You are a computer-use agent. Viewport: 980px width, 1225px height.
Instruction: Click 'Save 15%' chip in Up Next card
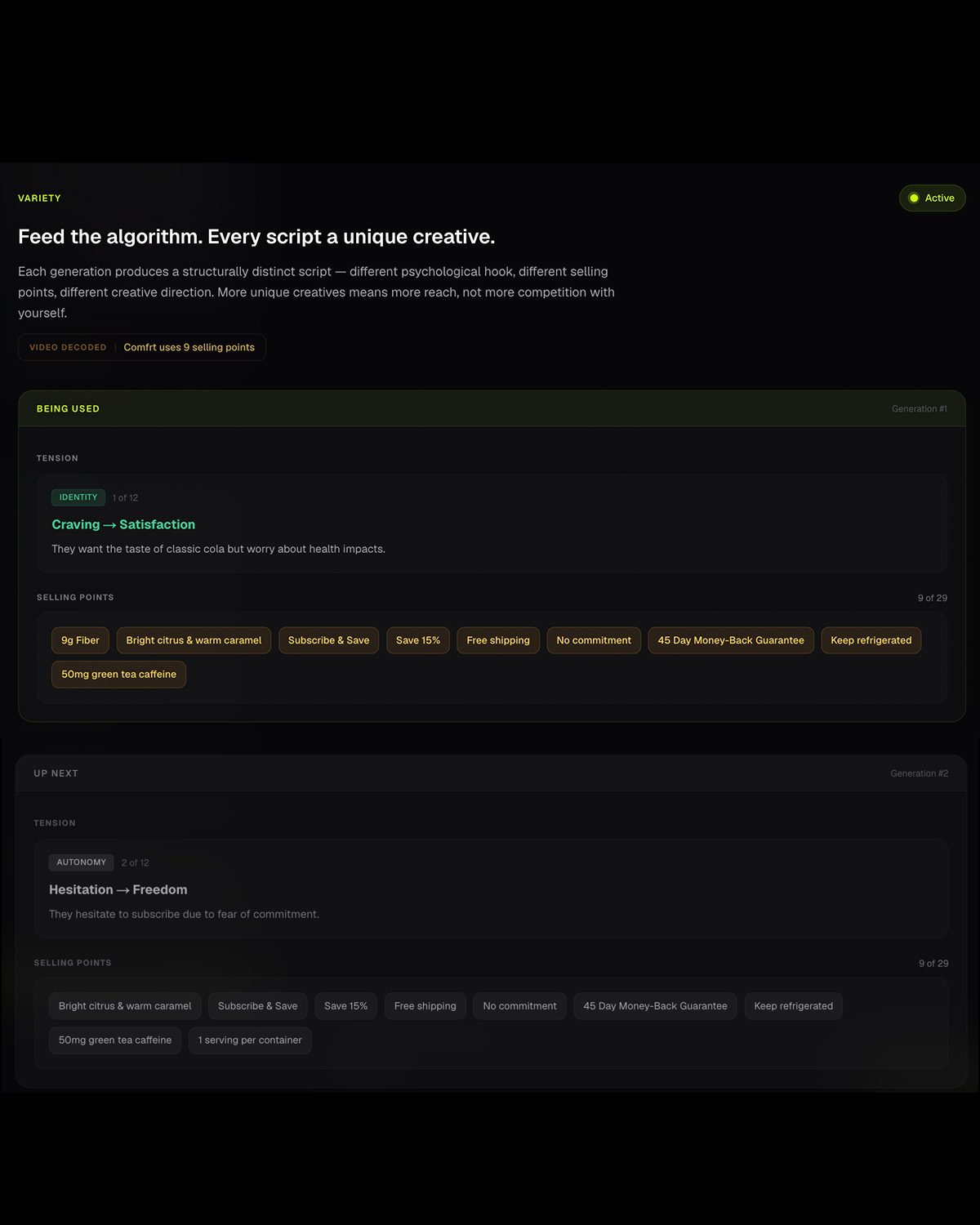click(345, 1006)
